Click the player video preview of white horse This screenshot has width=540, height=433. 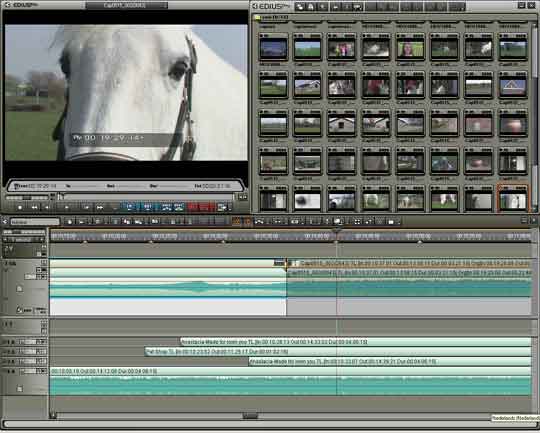point(126,92)
